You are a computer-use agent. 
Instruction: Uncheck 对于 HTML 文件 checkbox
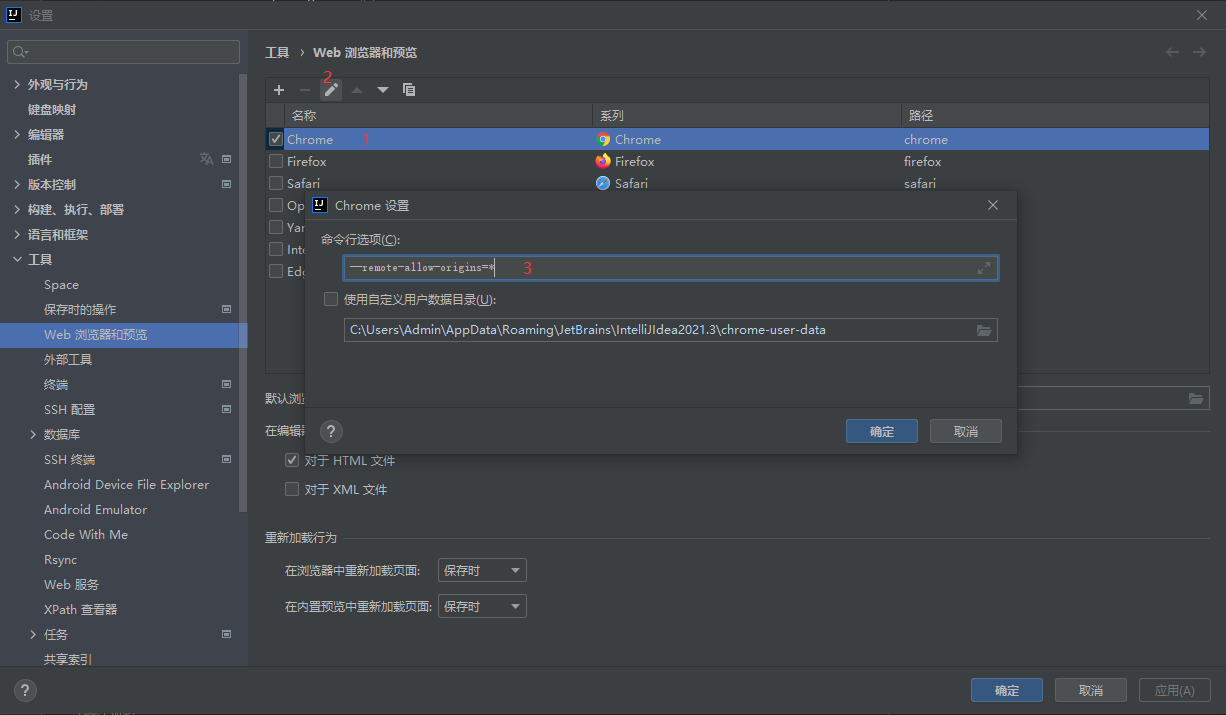292,460
